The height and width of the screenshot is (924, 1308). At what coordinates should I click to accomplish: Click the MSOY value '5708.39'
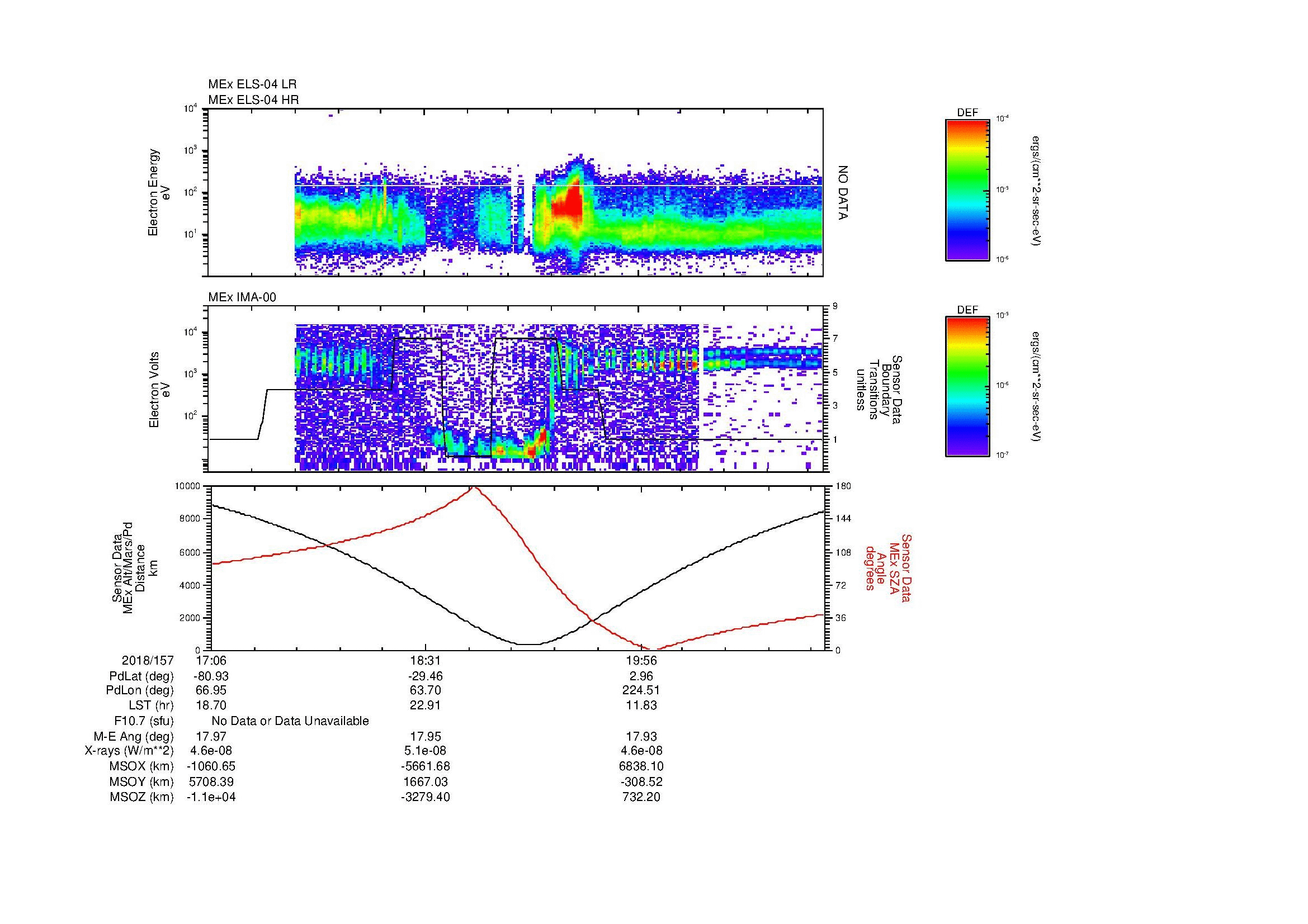[x=211, y=781]
